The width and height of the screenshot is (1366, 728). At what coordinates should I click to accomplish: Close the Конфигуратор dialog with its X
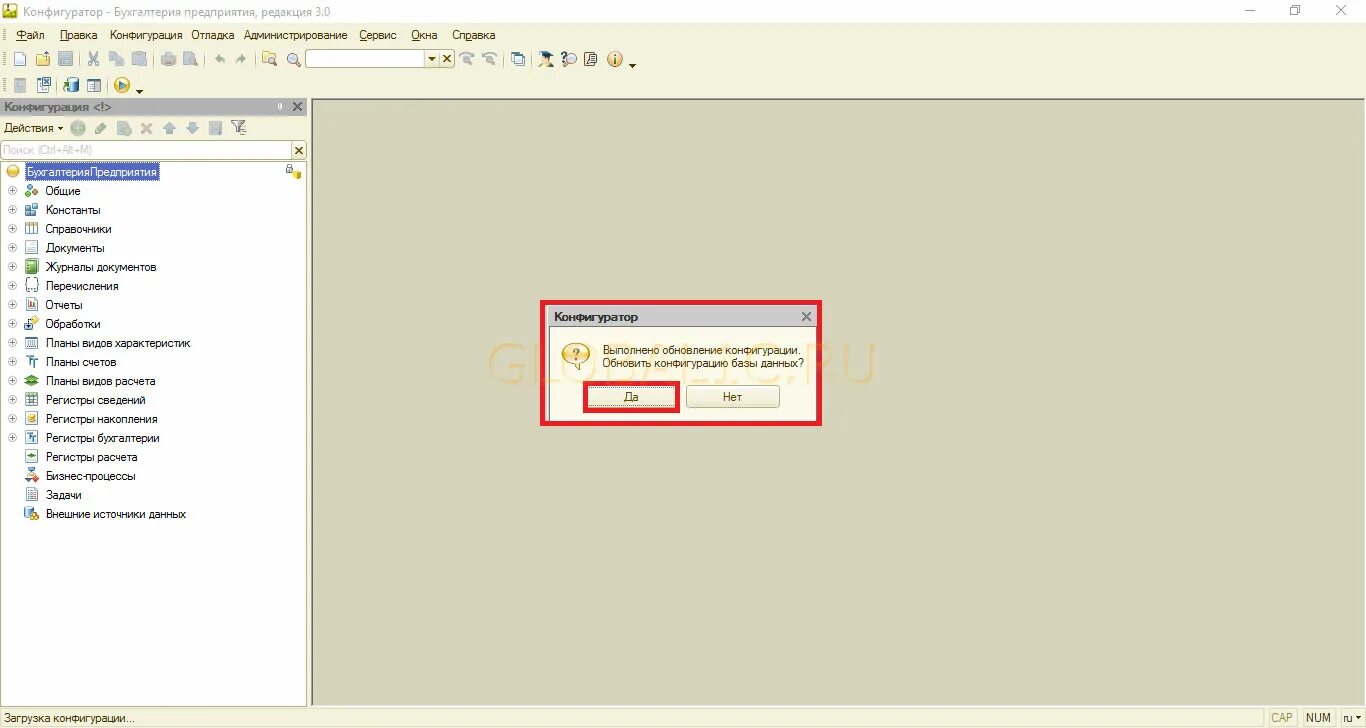coord(806,317)
